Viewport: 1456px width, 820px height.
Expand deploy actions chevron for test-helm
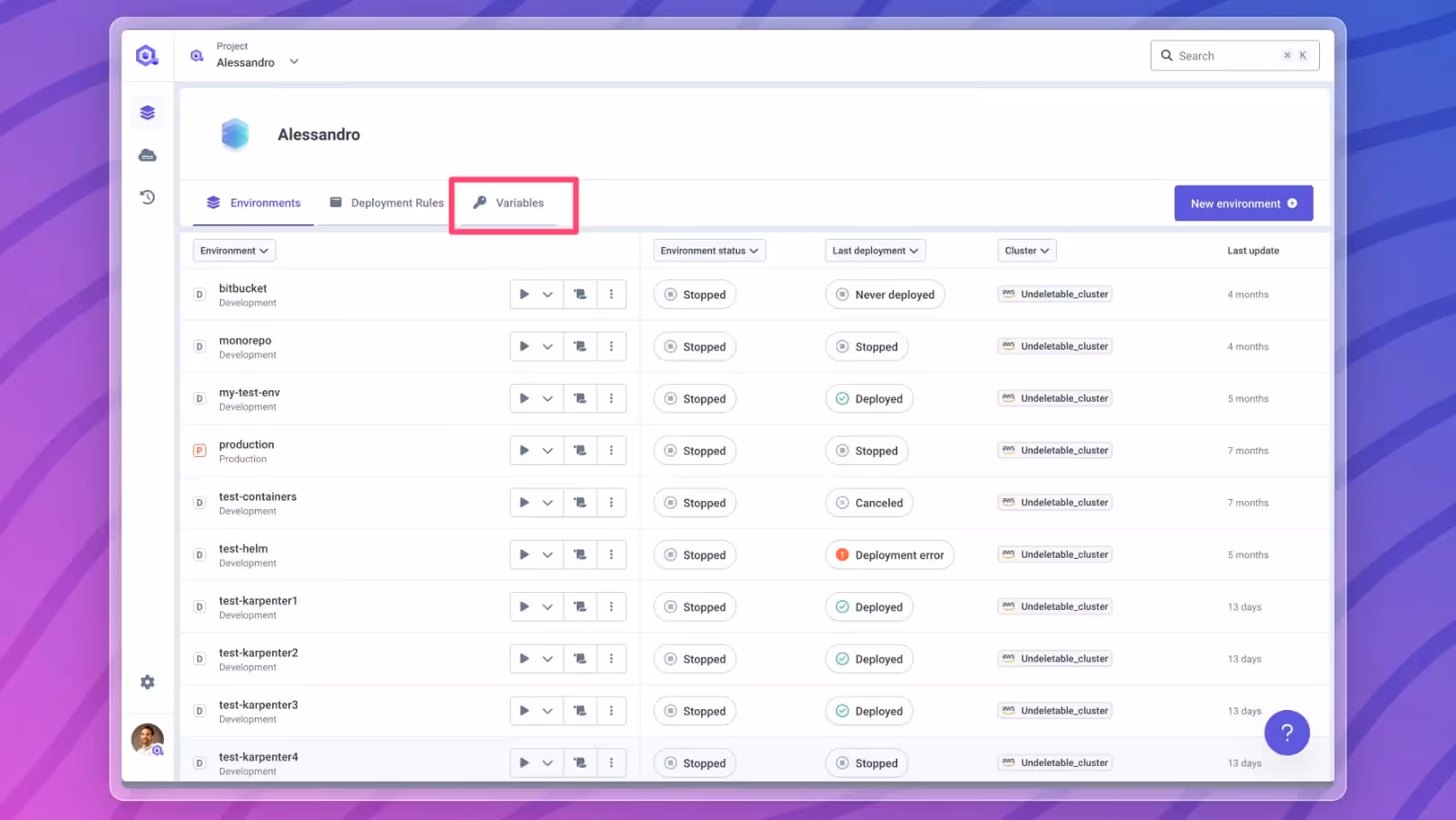[548, 555]
